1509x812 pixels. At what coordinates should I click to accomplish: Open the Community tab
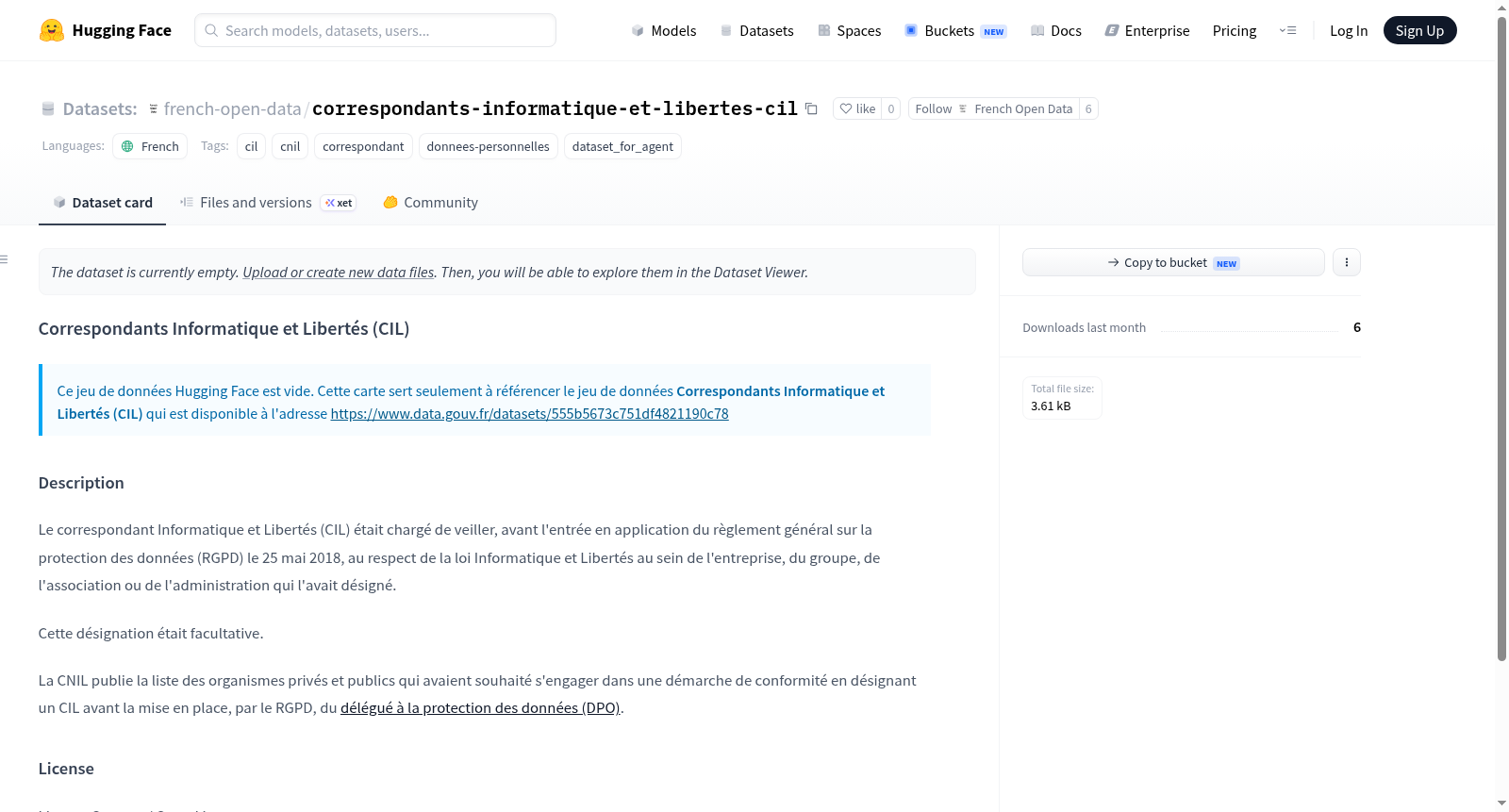pyautogui.click(x=430, y=202)
